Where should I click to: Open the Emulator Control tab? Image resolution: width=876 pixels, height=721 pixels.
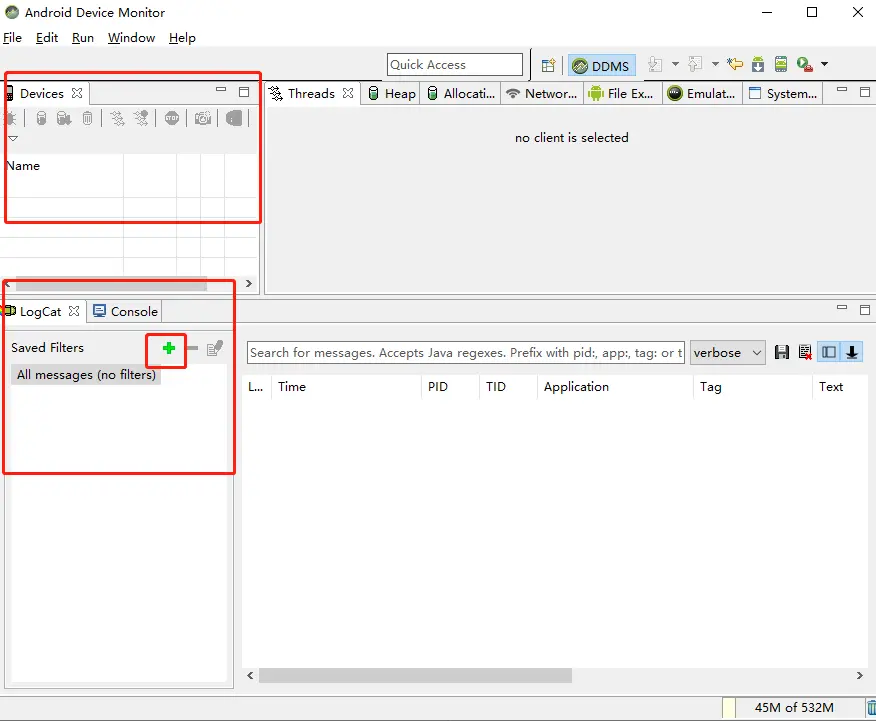[x=702, y=93]
